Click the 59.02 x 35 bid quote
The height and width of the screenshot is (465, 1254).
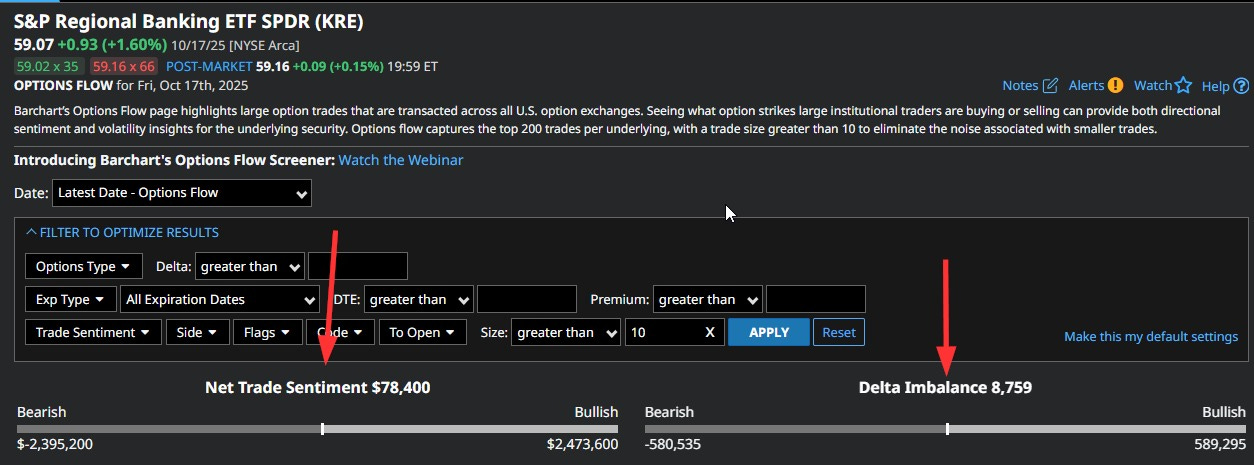pyautogui.click(x=46, y=67)
